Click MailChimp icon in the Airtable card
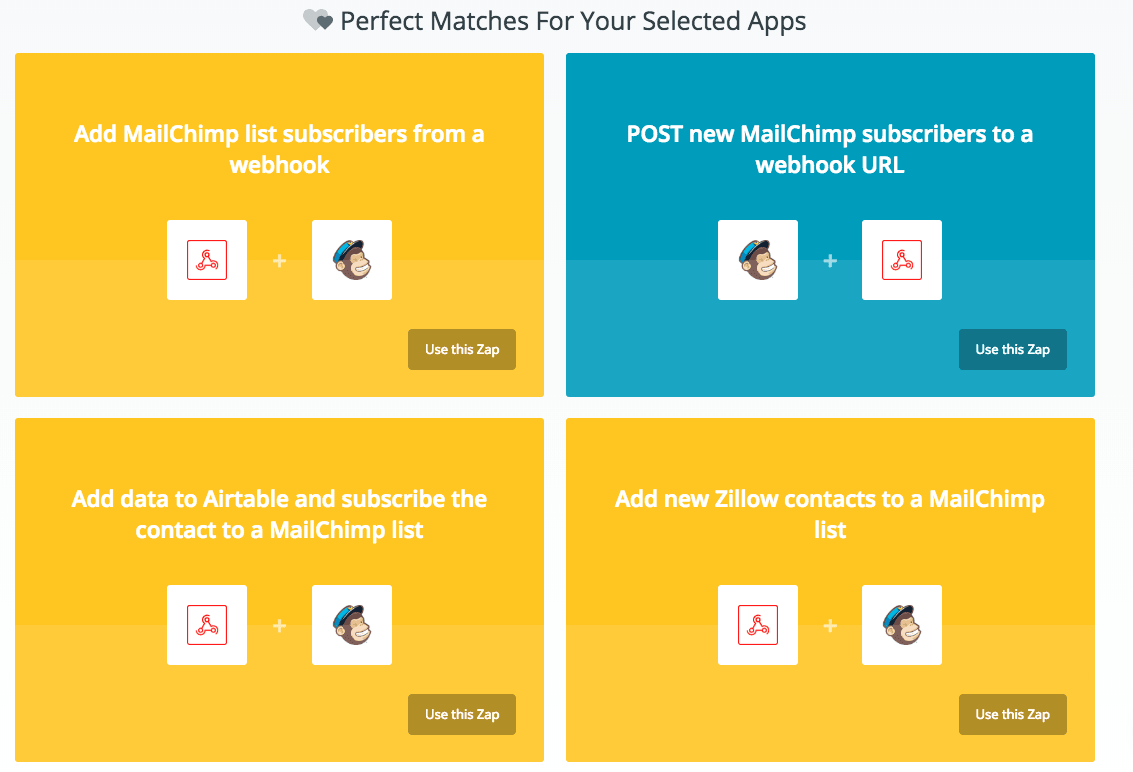Image resolution: width=1133 pixels, height=772 pixels. point(352,625)
